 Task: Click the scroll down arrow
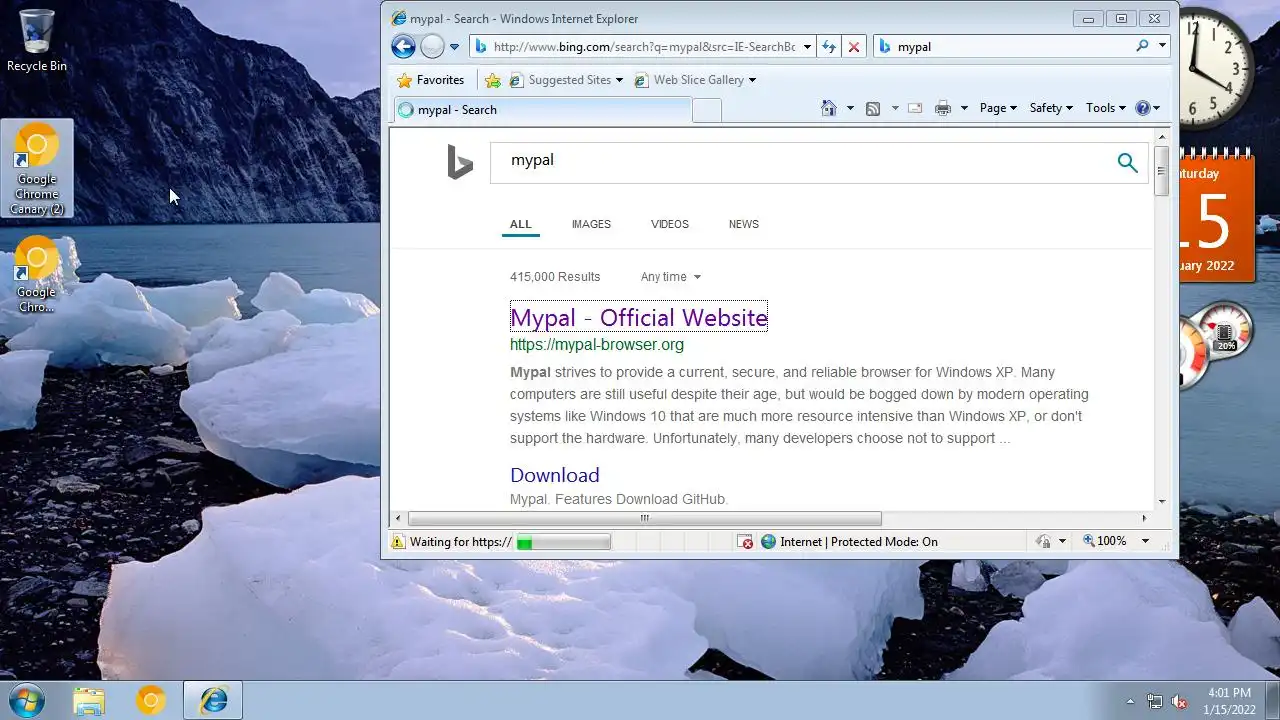pyautogui.click(x=1161, y=501)
